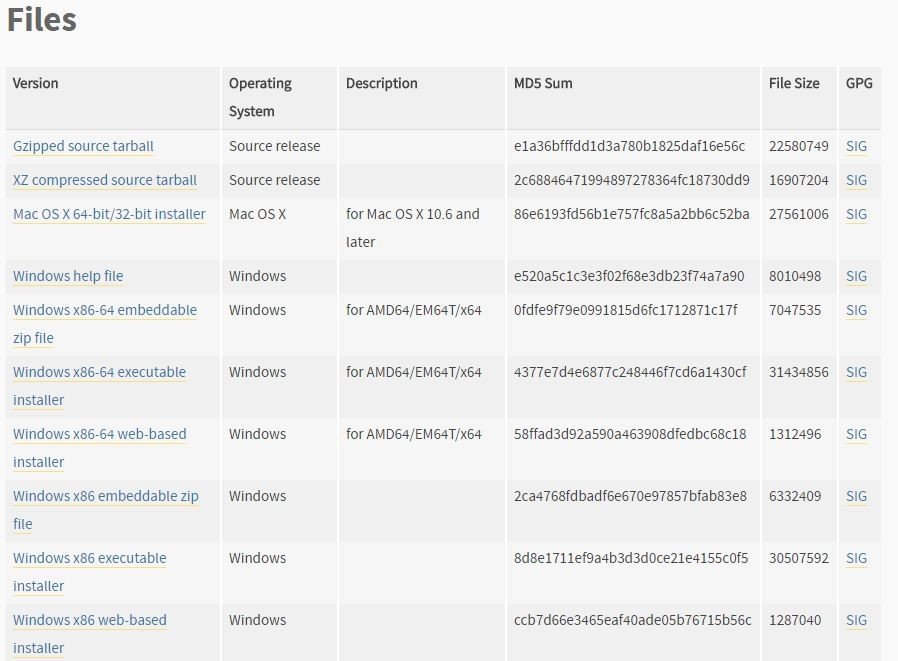Viewport: 898px width, 661px height.
Task: Select MD5 sum e1a36bfffdd1d3a780b1825daf16e56c
Action: 629,146
